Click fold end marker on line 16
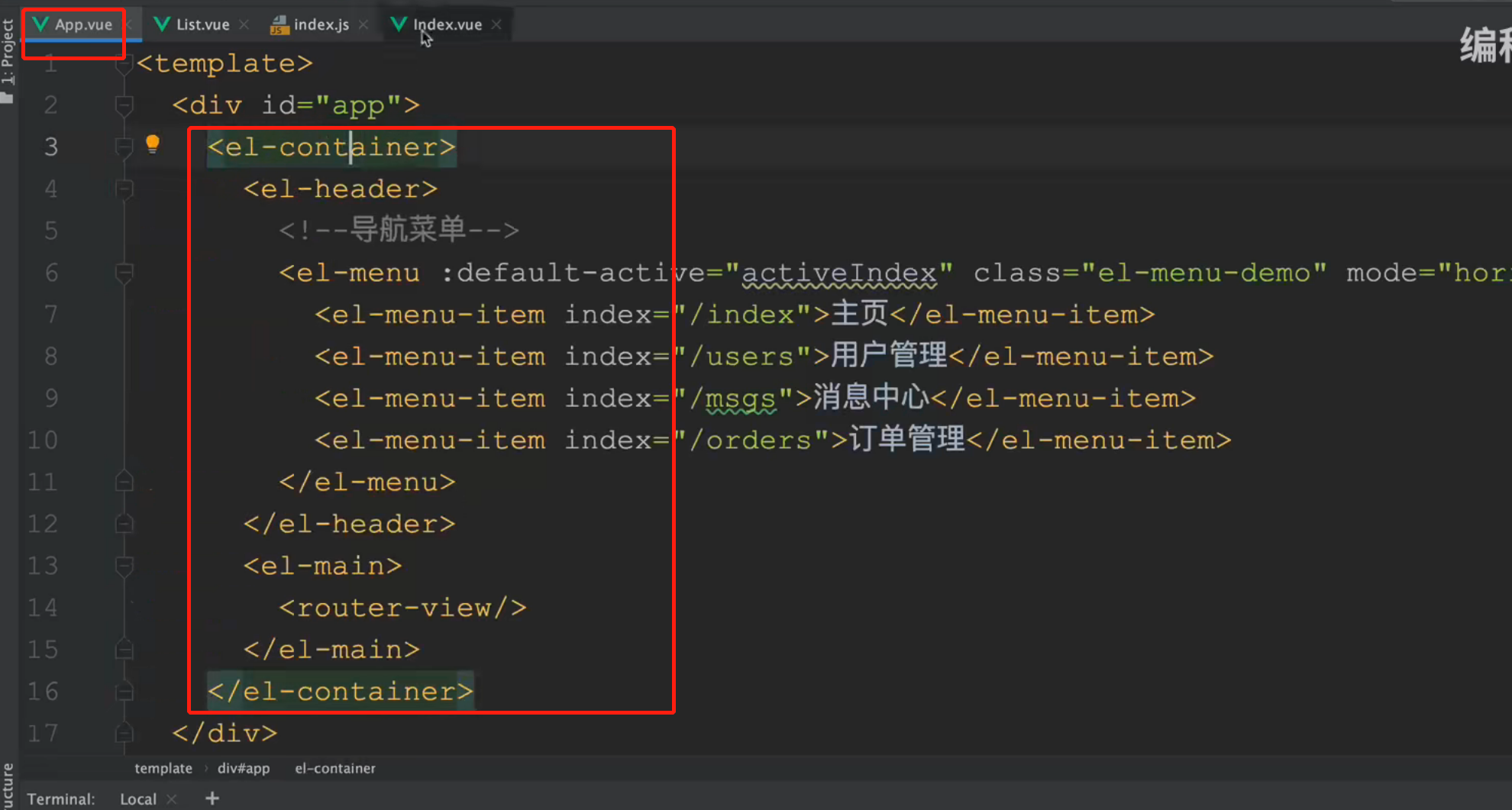Screen dimensions: 1512x810 pos(124,692)
